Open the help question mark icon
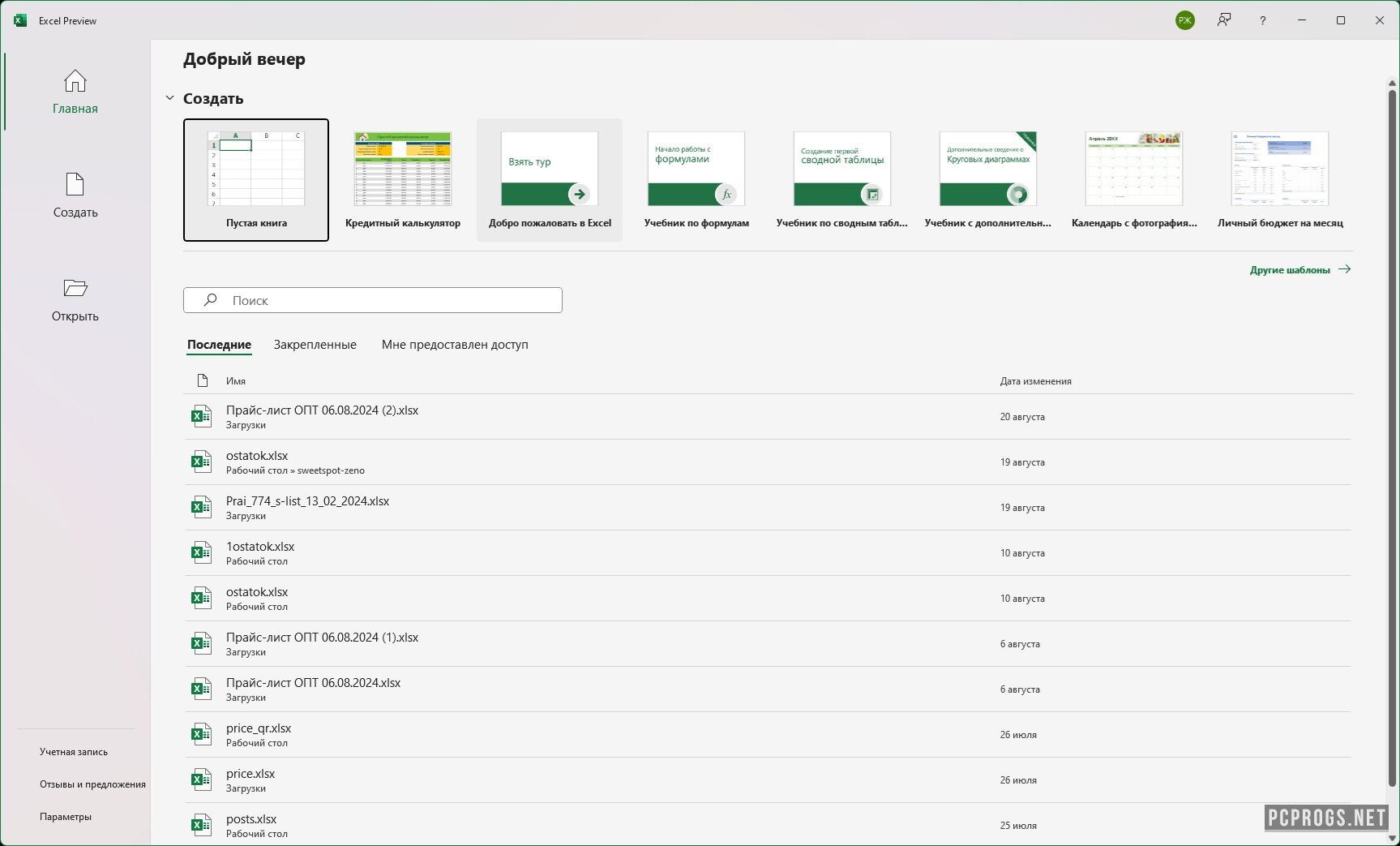The height and width of the screenshot is (846, 1400). click(x=1262, y=20)
